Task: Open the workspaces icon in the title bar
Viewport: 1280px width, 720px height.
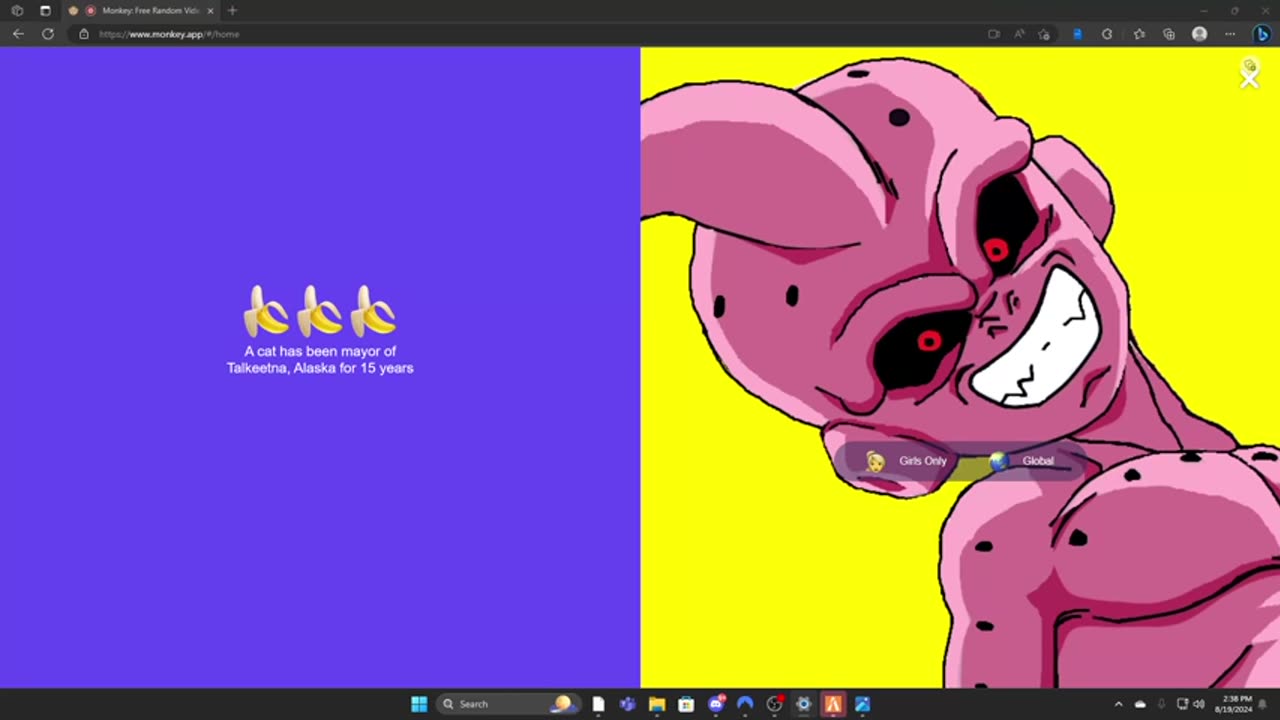Action: [x=17, y=10]
